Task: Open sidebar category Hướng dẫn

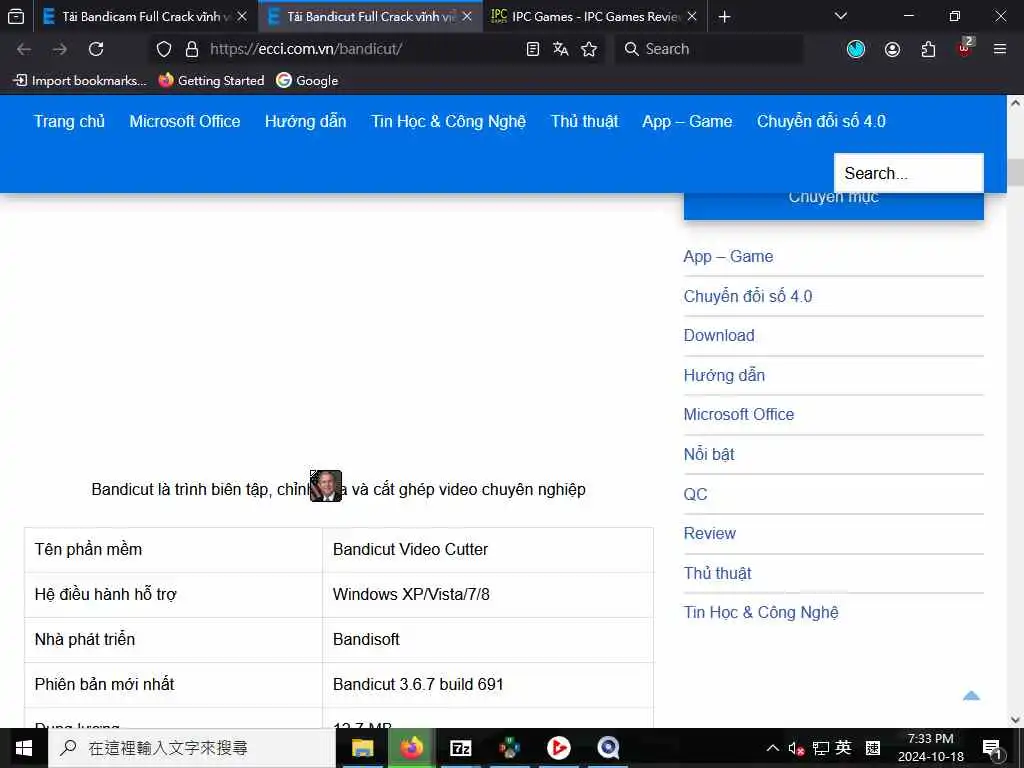Action: pyautogui.click(x=724, y=376)
